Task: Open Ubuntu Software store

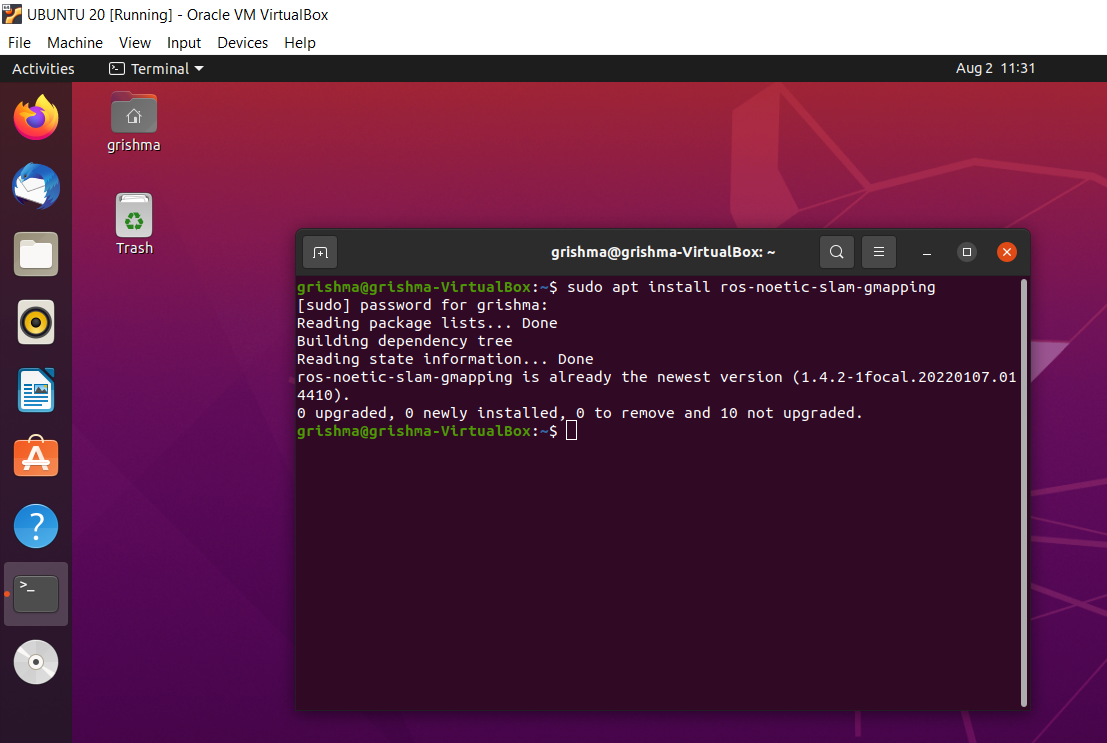Action: [36, 457]
